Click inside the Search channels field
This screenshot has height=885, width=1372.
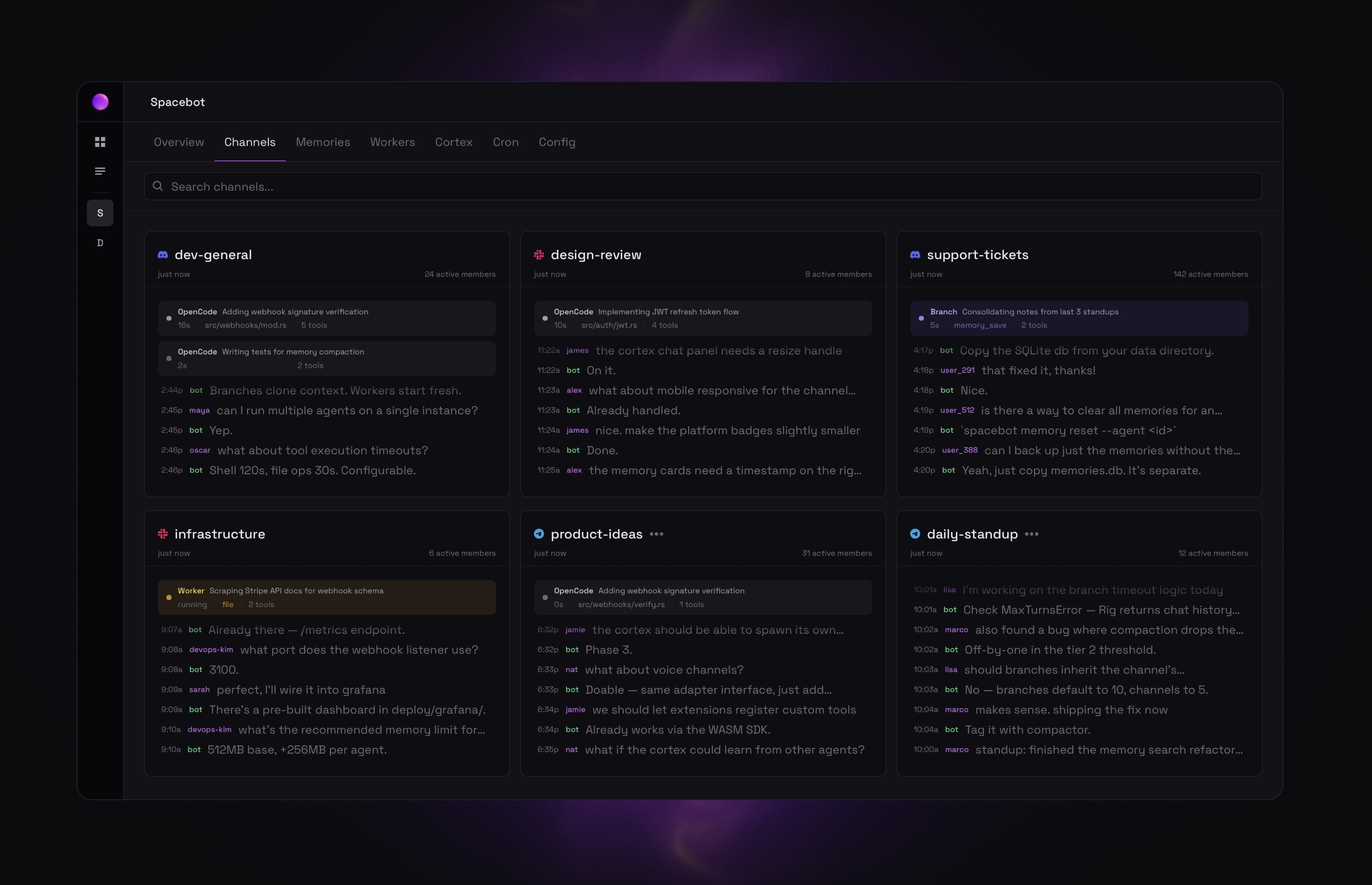[x=402, y=186]
